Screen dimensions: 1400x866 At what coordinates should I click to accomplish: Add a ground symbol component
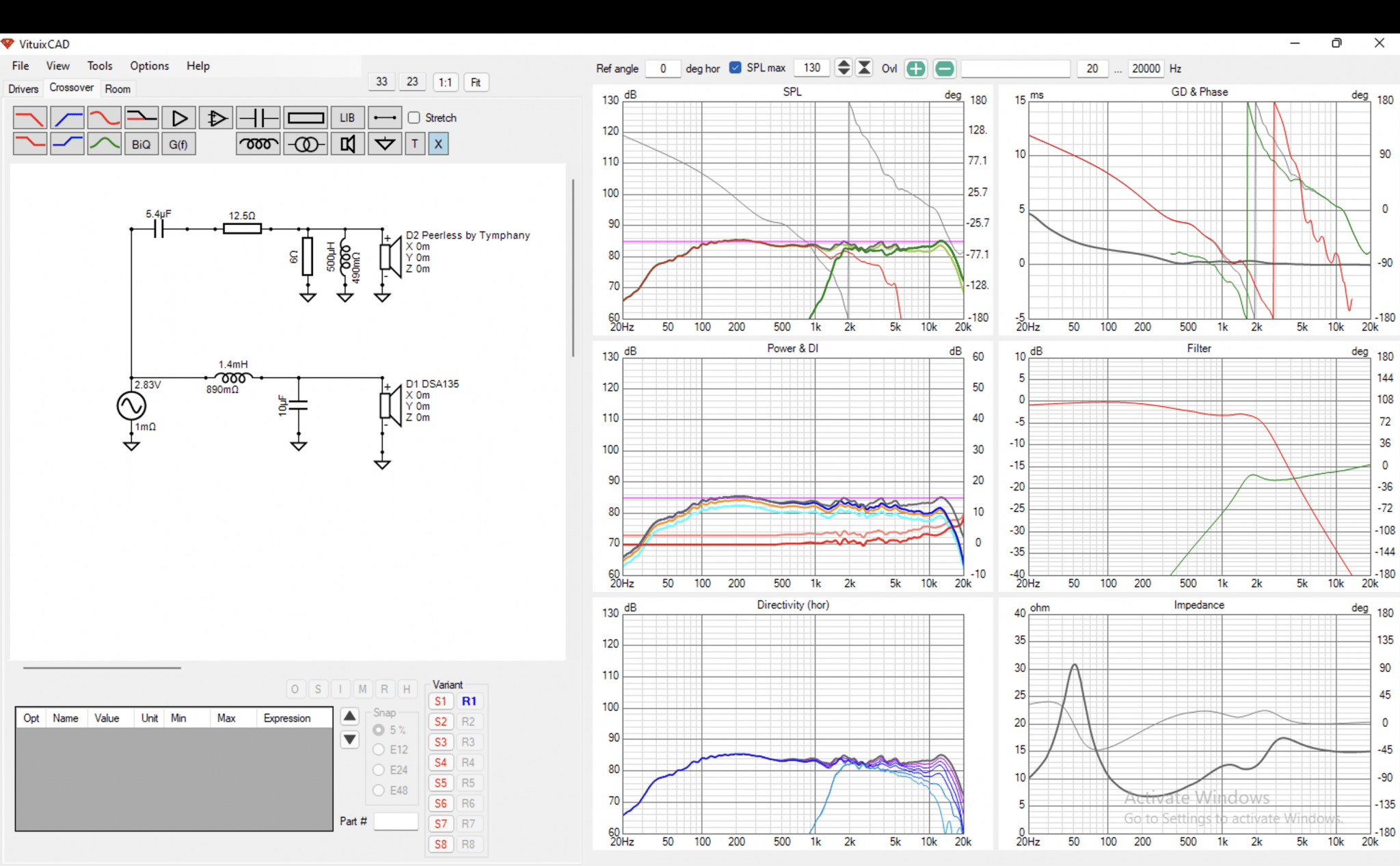385,144
